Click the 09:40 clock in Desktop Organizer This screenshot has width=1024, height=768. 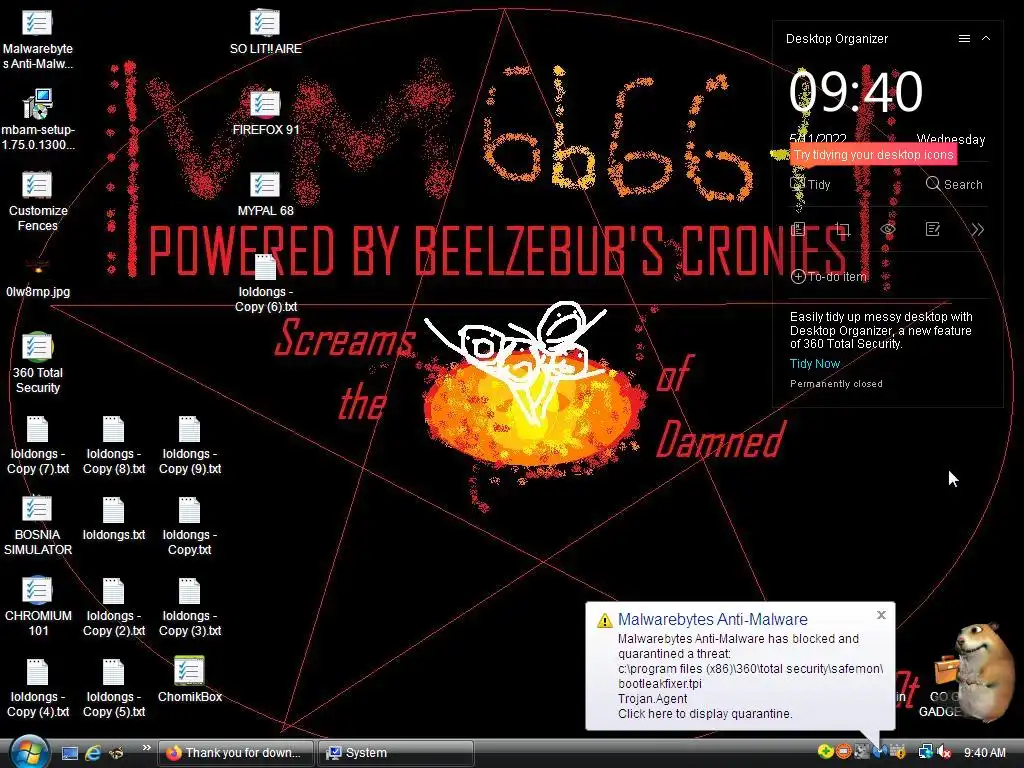pos(856,92)
